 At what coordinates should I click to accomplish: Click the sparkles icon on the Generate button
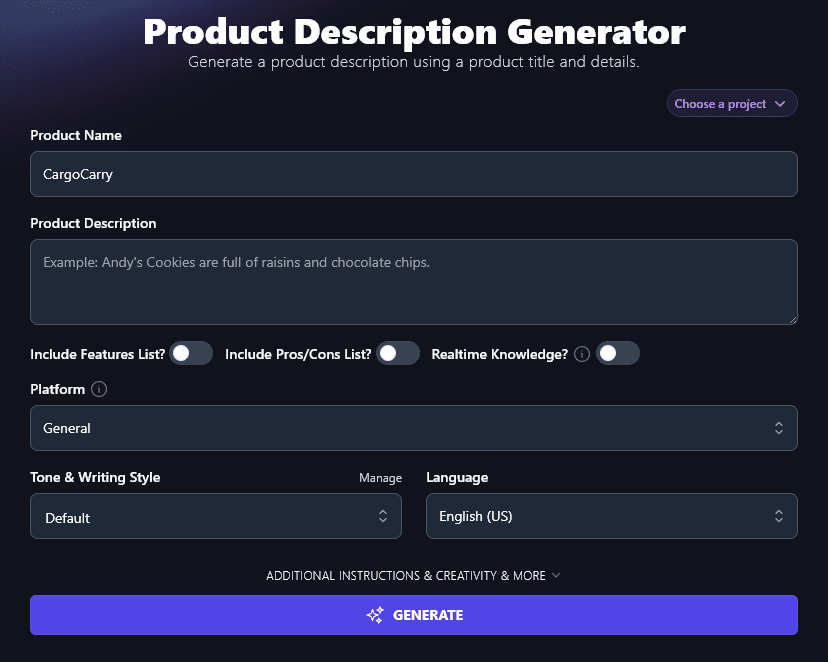[374, 615]
